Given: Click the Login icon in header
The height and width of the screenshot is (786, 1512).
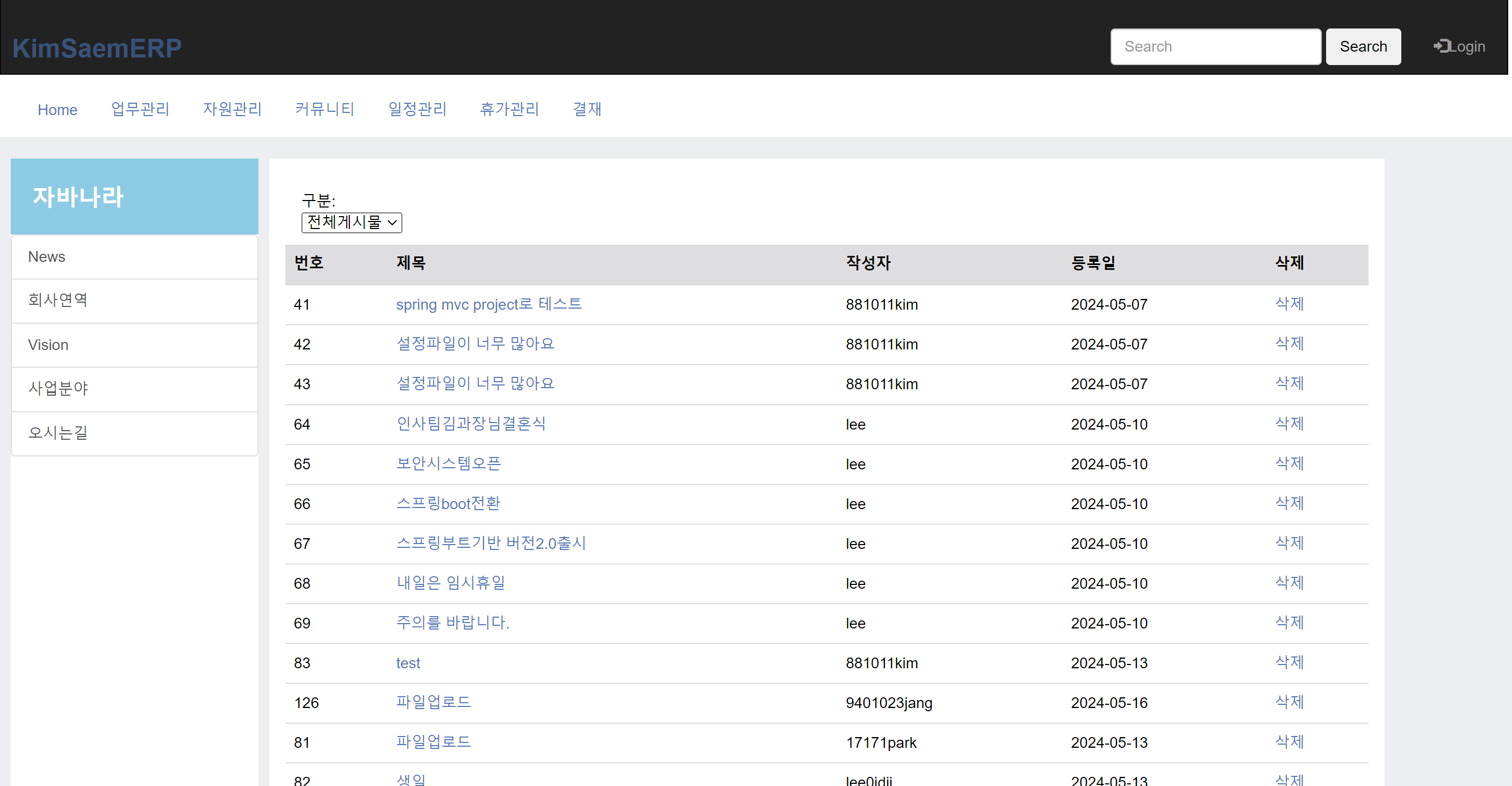Looking at the screenshot, I should point(1441,46).
